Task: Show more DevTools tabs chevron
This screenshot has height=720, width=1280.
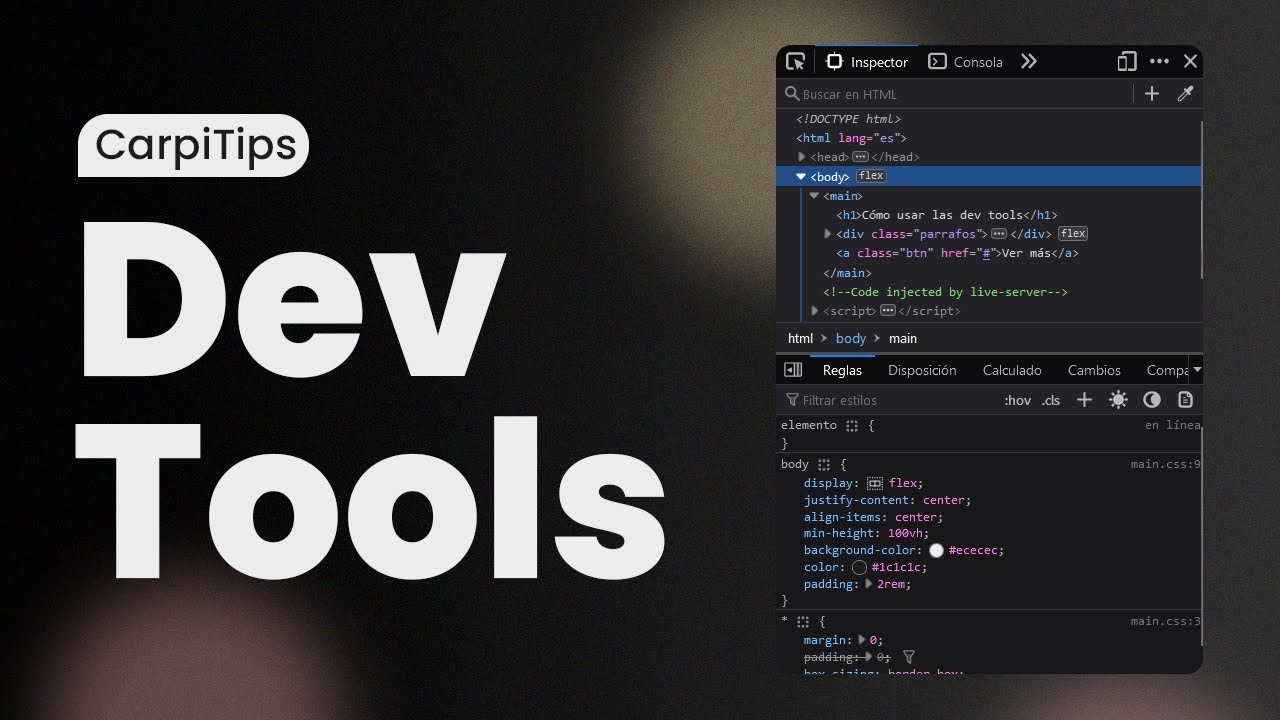Action: 1029,62
